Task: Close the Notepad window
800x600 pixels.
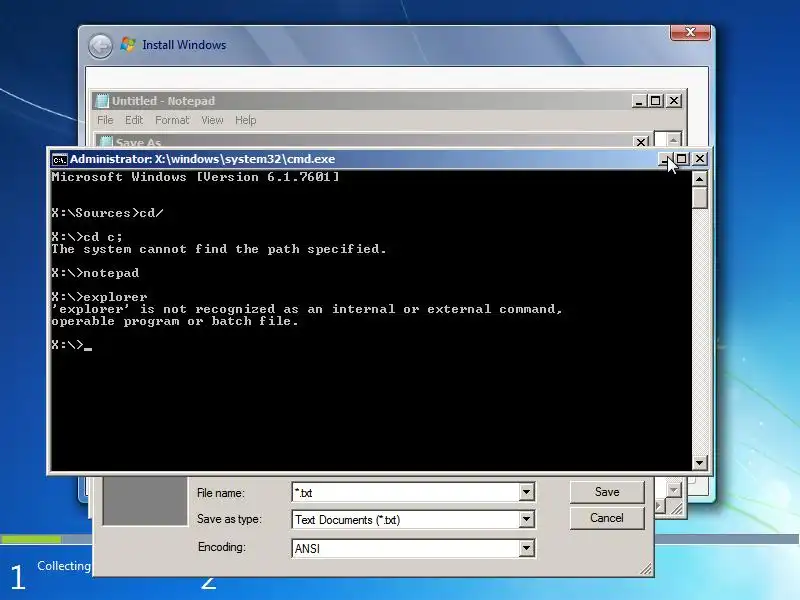Action: coord(674,101)
